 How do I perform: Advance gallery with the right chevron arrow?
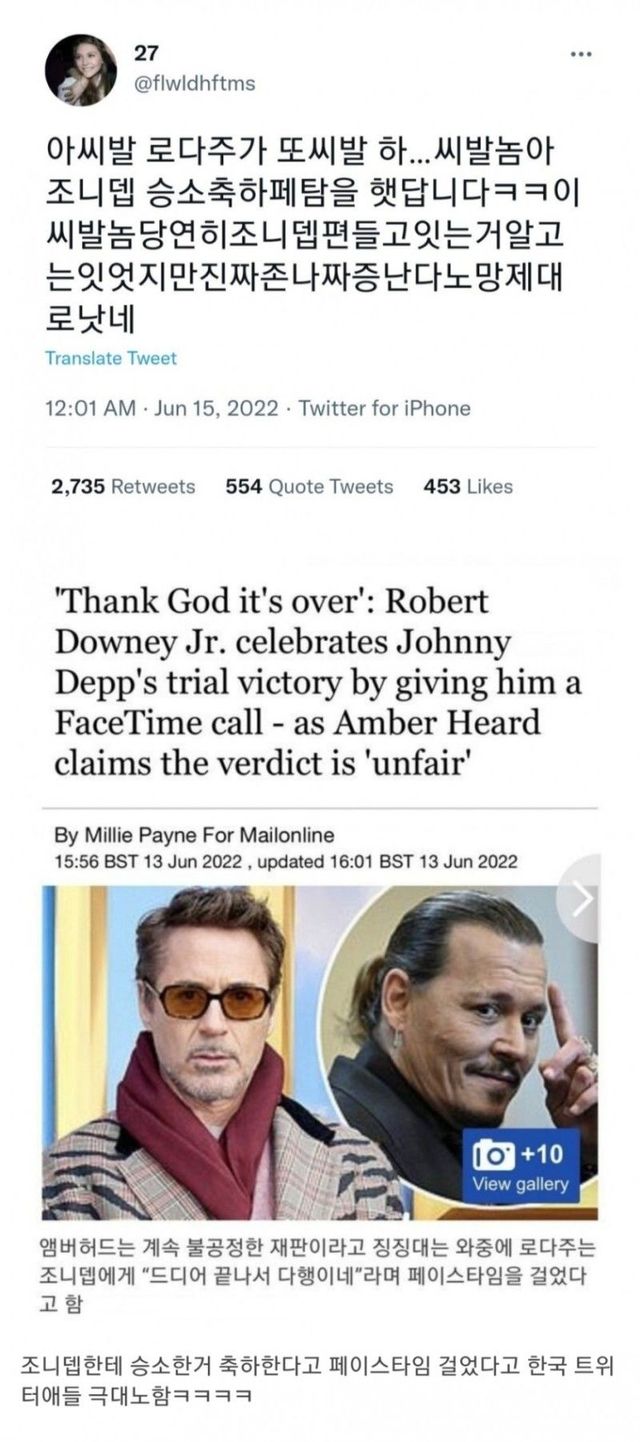click(x=582, y=898)
